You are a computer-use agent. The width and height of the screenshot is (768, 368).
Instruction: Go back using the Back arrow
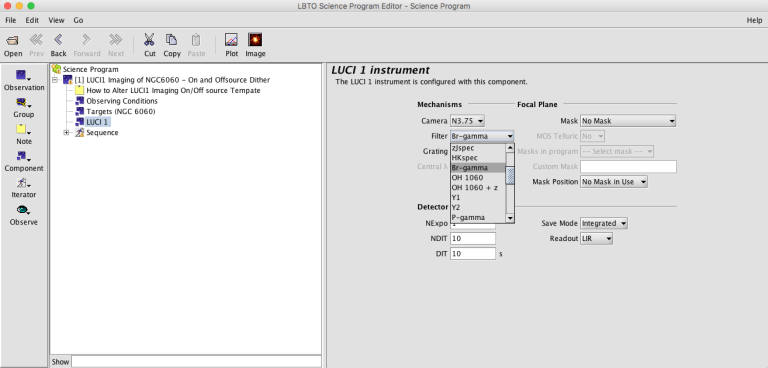58,40
